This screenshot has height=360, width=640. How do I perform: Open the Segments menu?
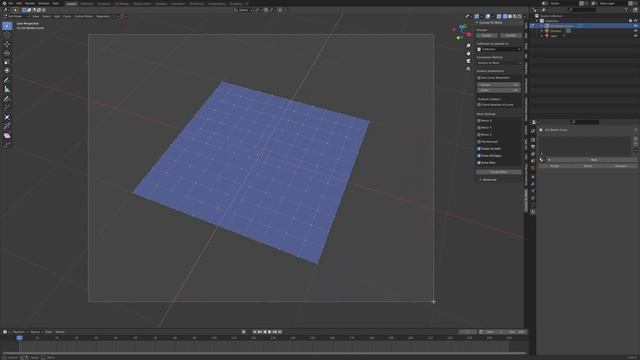[x=103, y=16]
